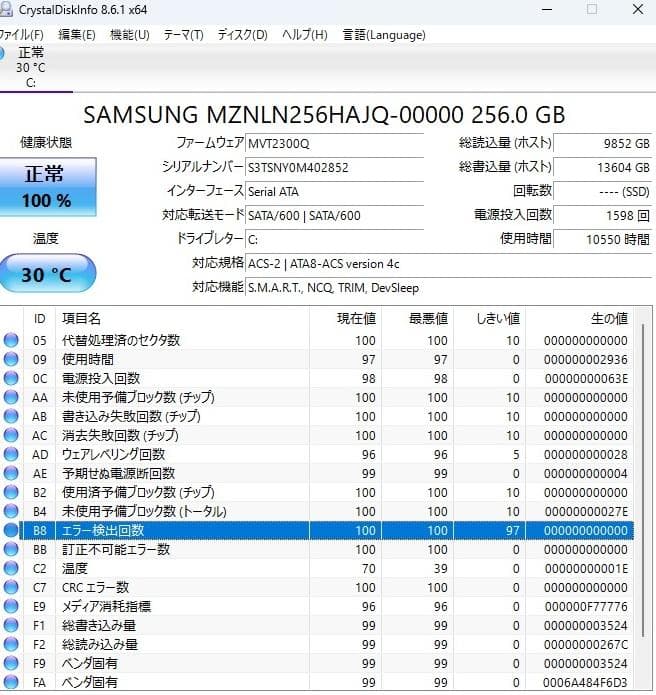656x695 pixels.
Task: Click the serial number field S3TSNY0M402852
Action: pyautogui.click(x=334, y=168)
